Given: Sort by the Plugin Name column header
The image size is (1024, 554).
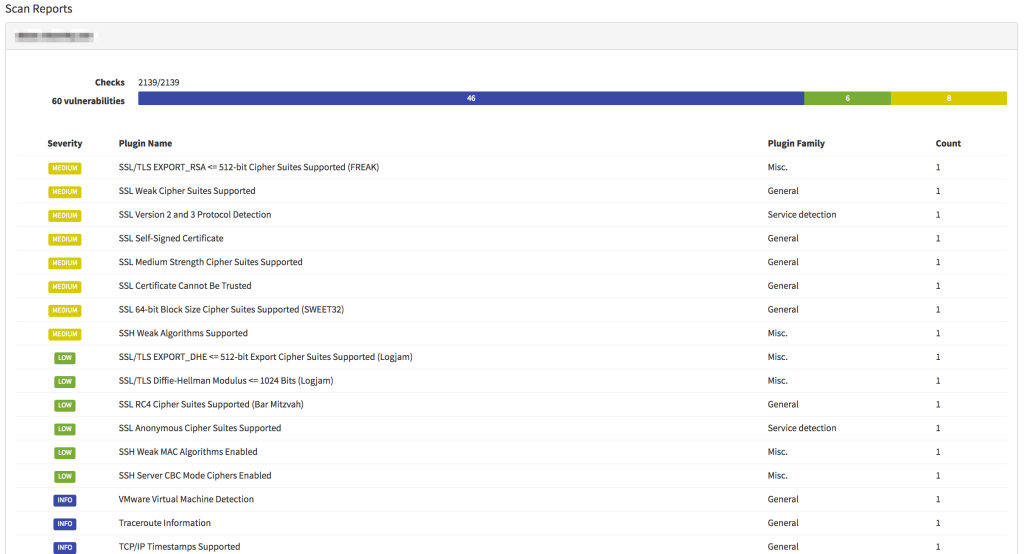Looking at the screenshot, I should pyautogui.click(x=145, y=144).
